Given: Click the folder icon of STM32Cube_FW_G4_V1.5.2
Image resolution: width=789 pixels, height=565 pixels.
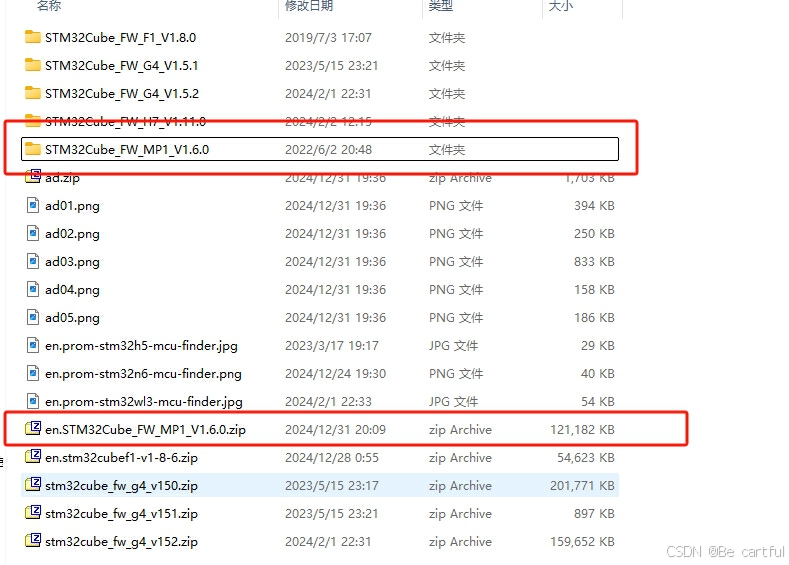Looking at the screenshot, I should (x=33, y=93).
